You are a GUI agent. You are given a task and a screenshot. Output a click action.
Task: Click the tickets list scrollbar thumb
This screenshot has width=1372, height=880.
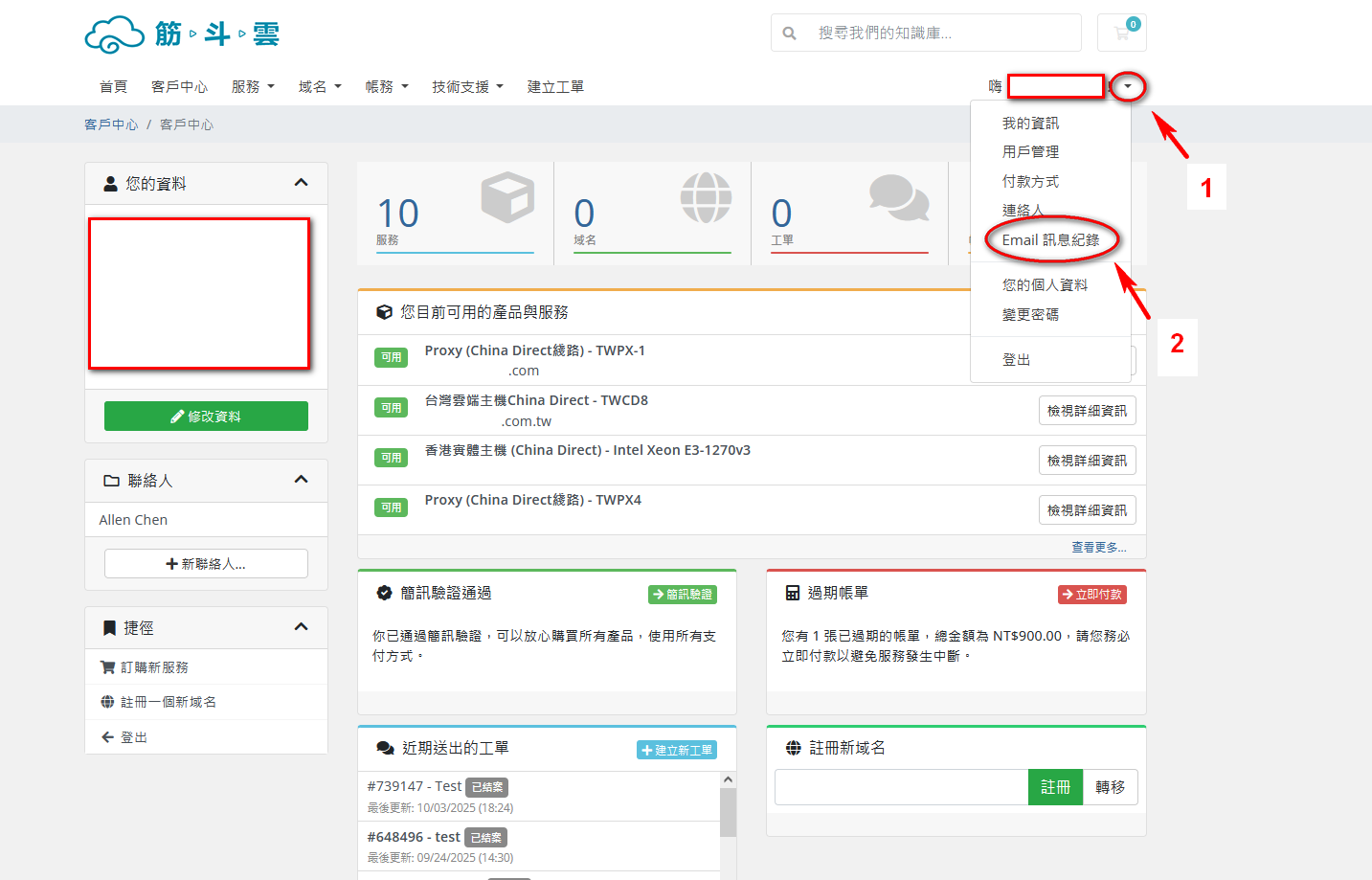coord(728,812)
